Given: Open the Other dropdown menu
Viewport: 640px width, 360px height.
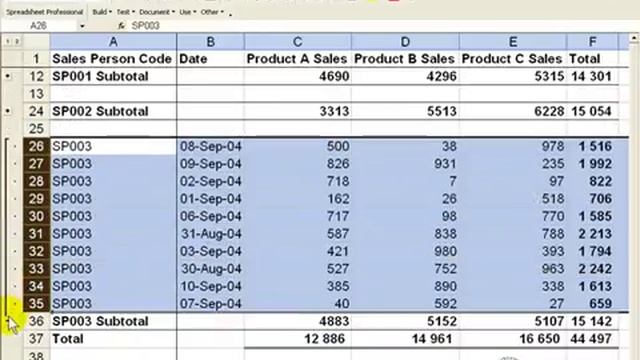Looking at the screenshot, I should pos(212,12).
